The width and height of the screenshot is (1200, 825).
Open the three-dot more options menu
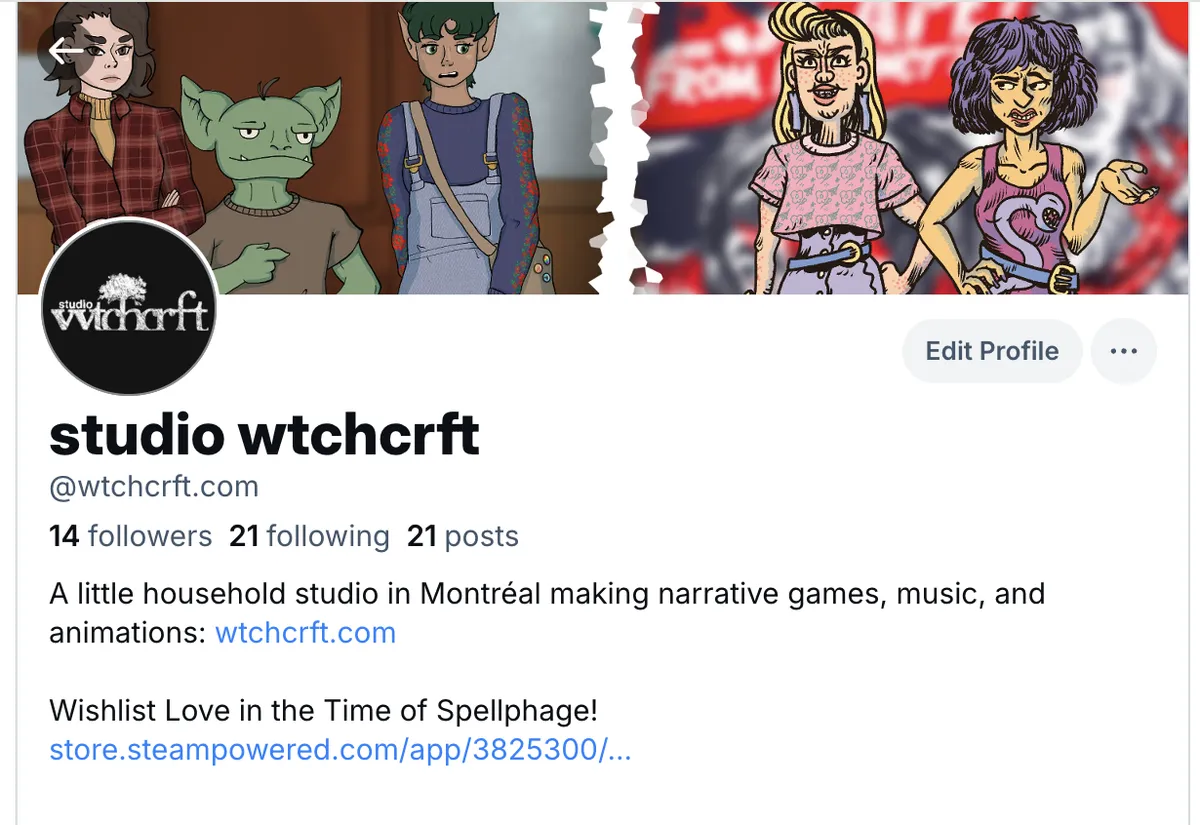pyautogui.click(x=1124, y=351)
